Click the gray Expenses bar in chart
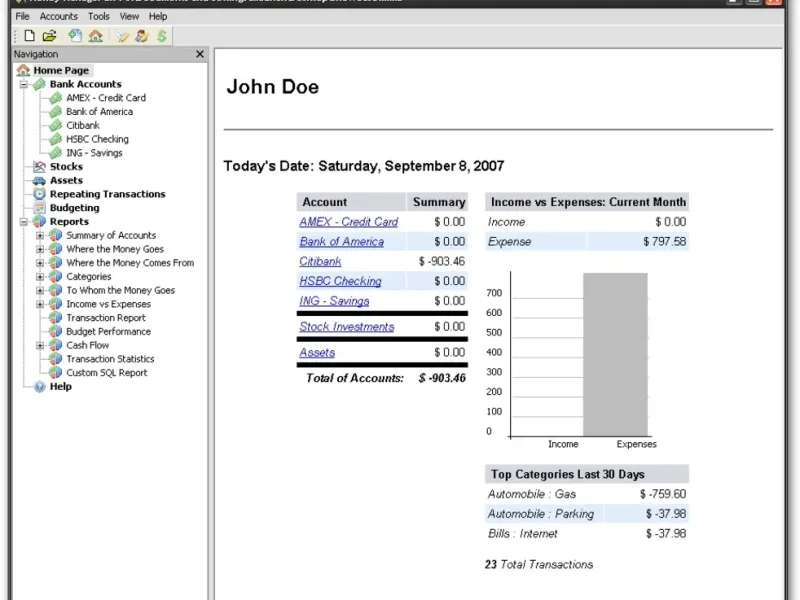Image resolution: width=800 pixels, height=600 pixels. [x=615, y=355]
